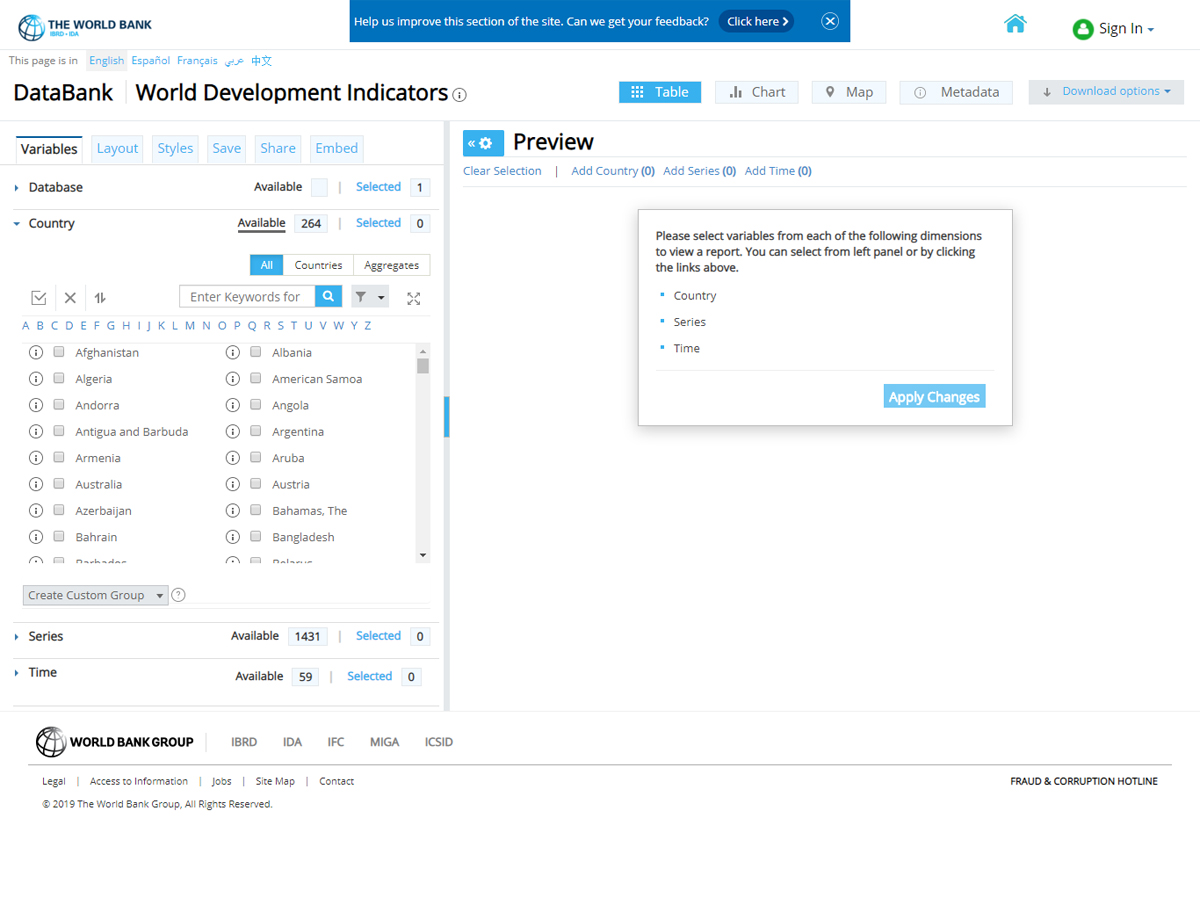Click the home icon in header
The image size is (1200, 900).
click(1015, 24)
